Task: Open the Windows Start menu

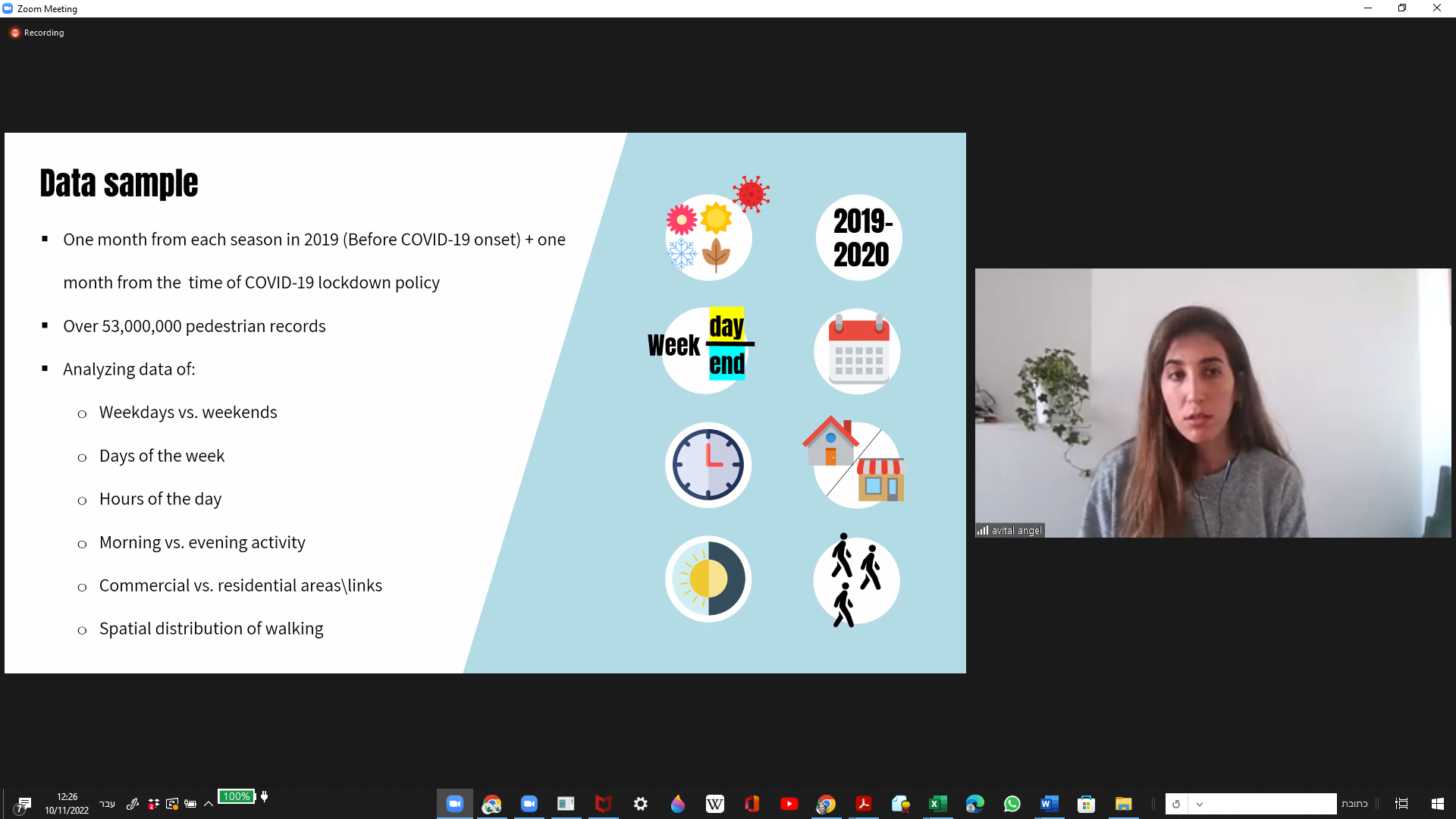Action: pos(1437,804)
